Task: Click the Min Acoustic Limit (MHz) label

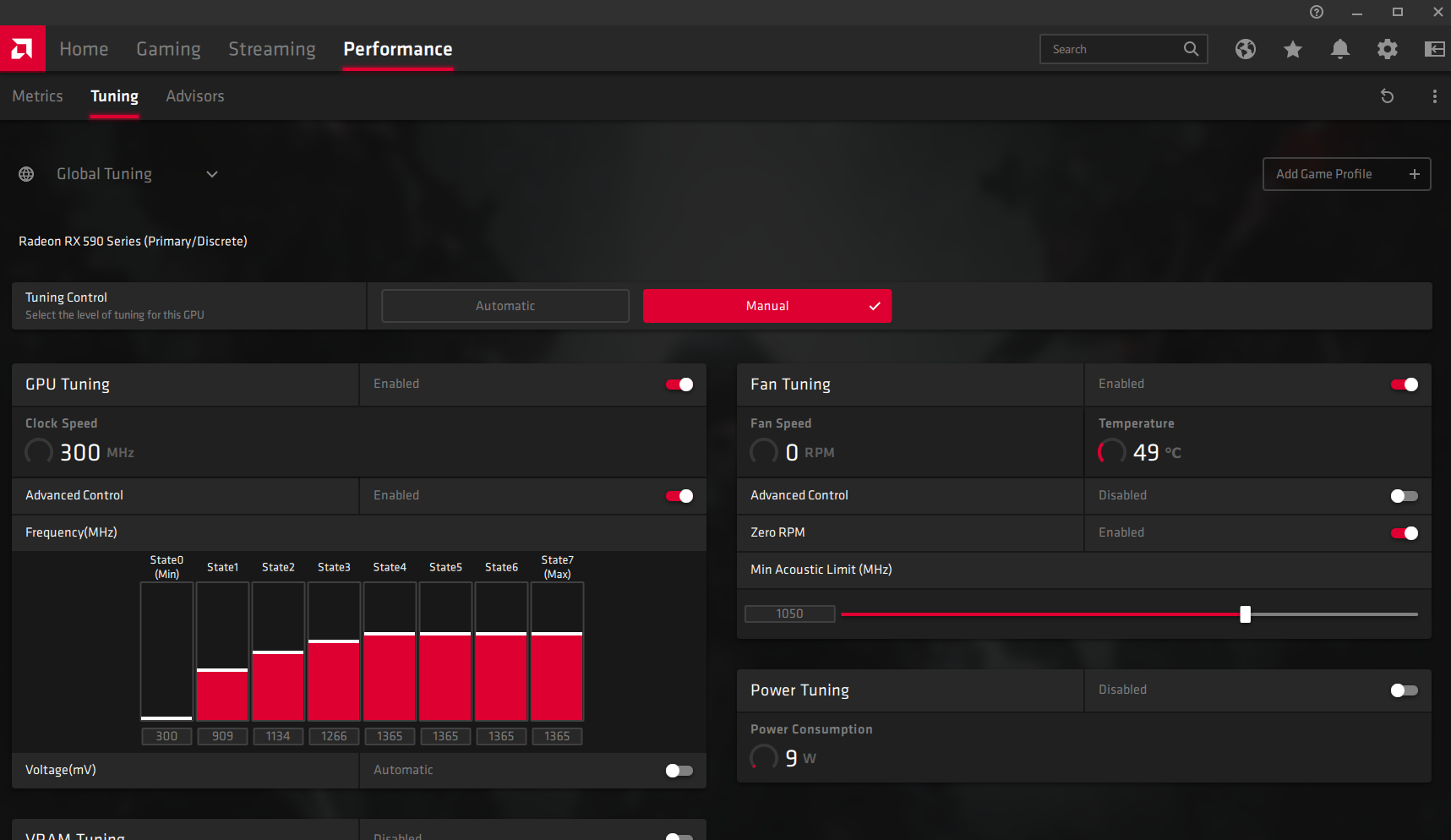Action: 821,570
